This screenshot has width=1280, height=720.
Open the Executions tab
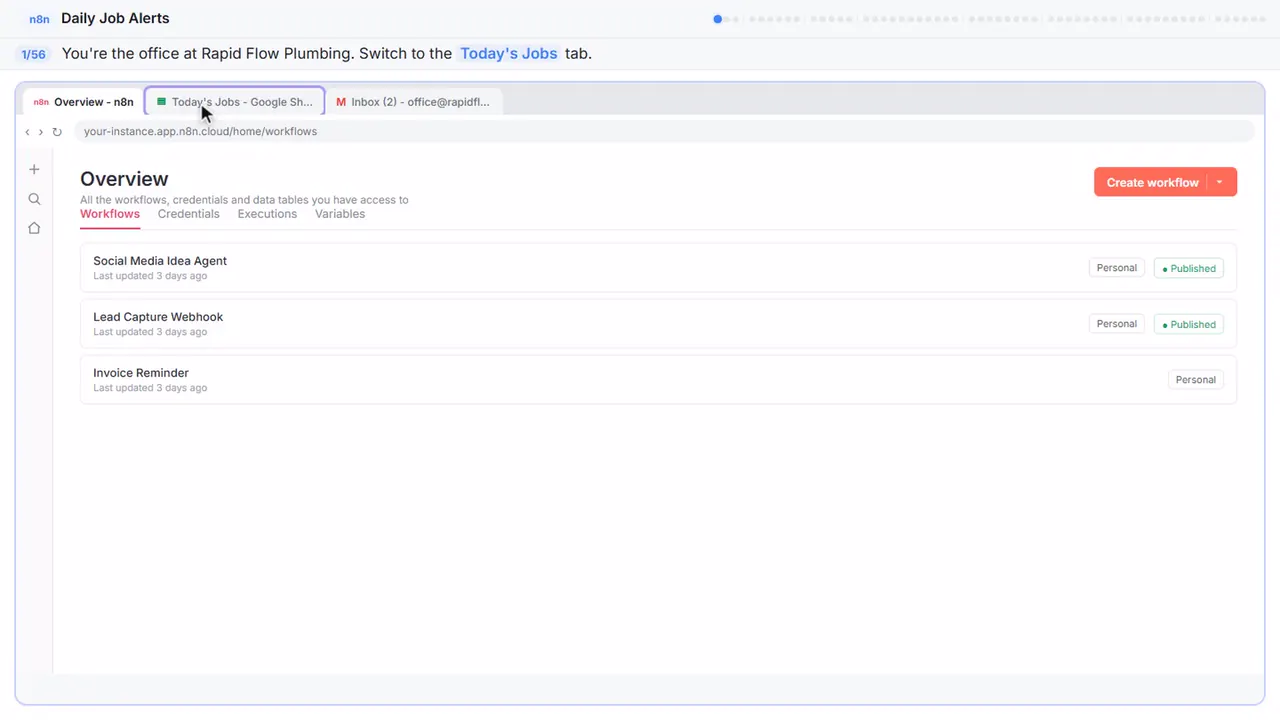(267, 214)
